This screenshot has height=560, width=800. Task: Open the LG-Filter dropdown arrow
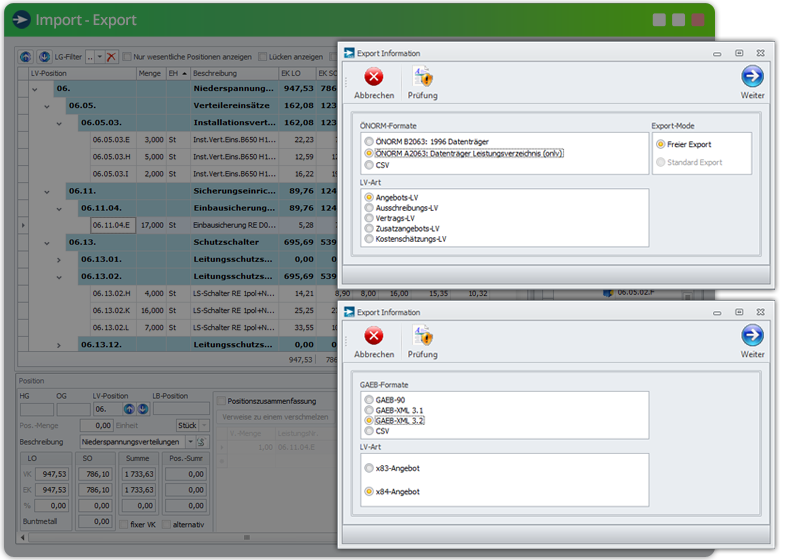click(100, 57)
